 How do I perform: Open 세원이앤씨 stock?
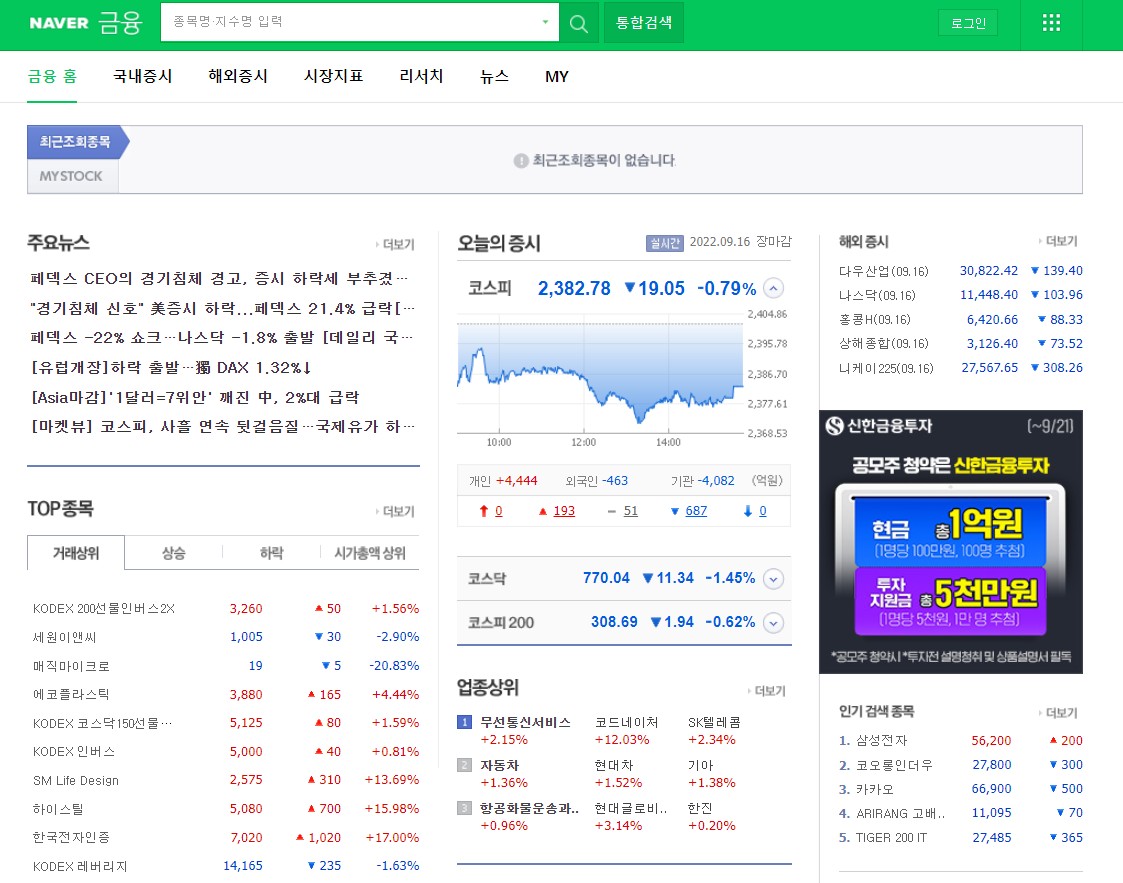pos(64,637)
